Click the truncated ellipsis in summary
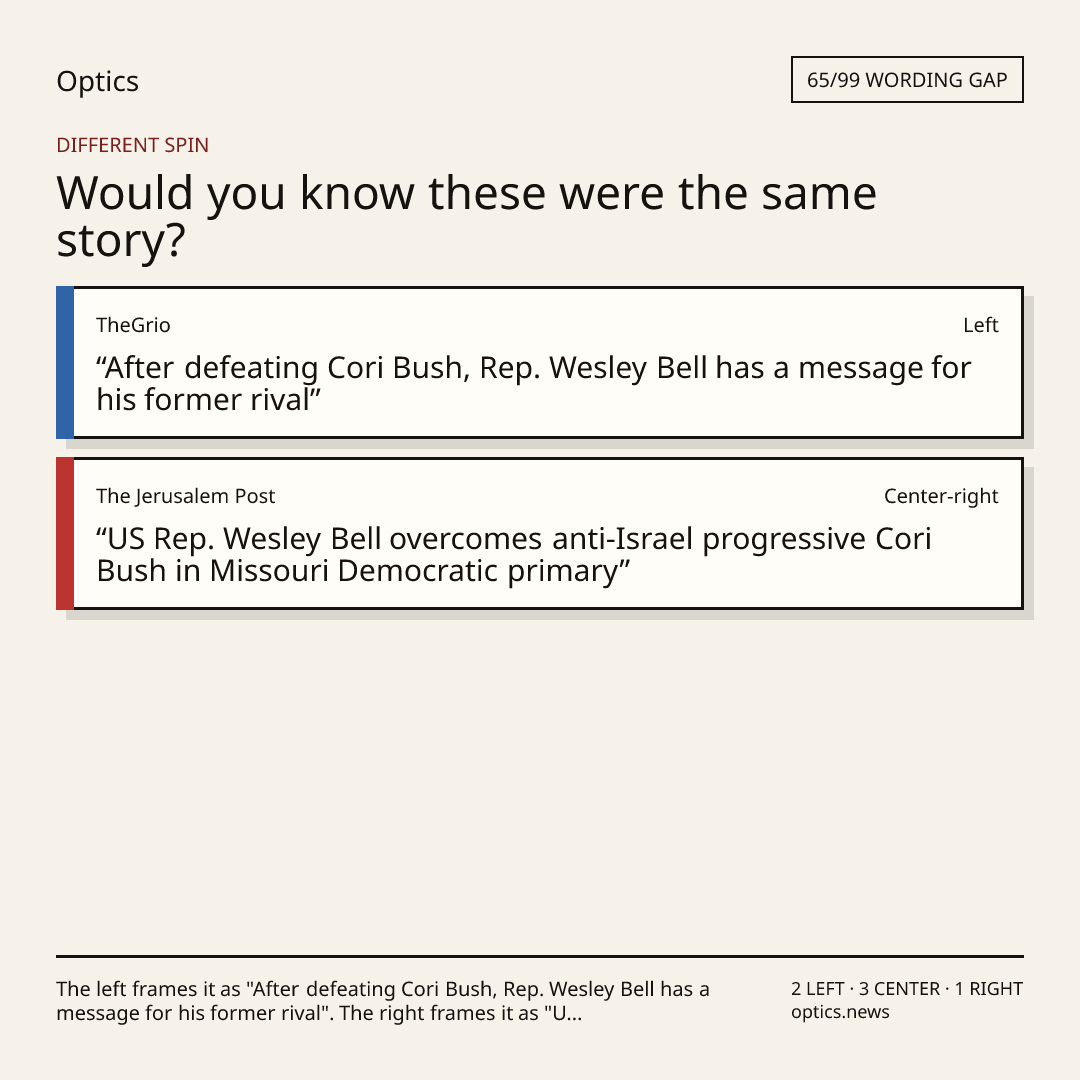 574,1014
